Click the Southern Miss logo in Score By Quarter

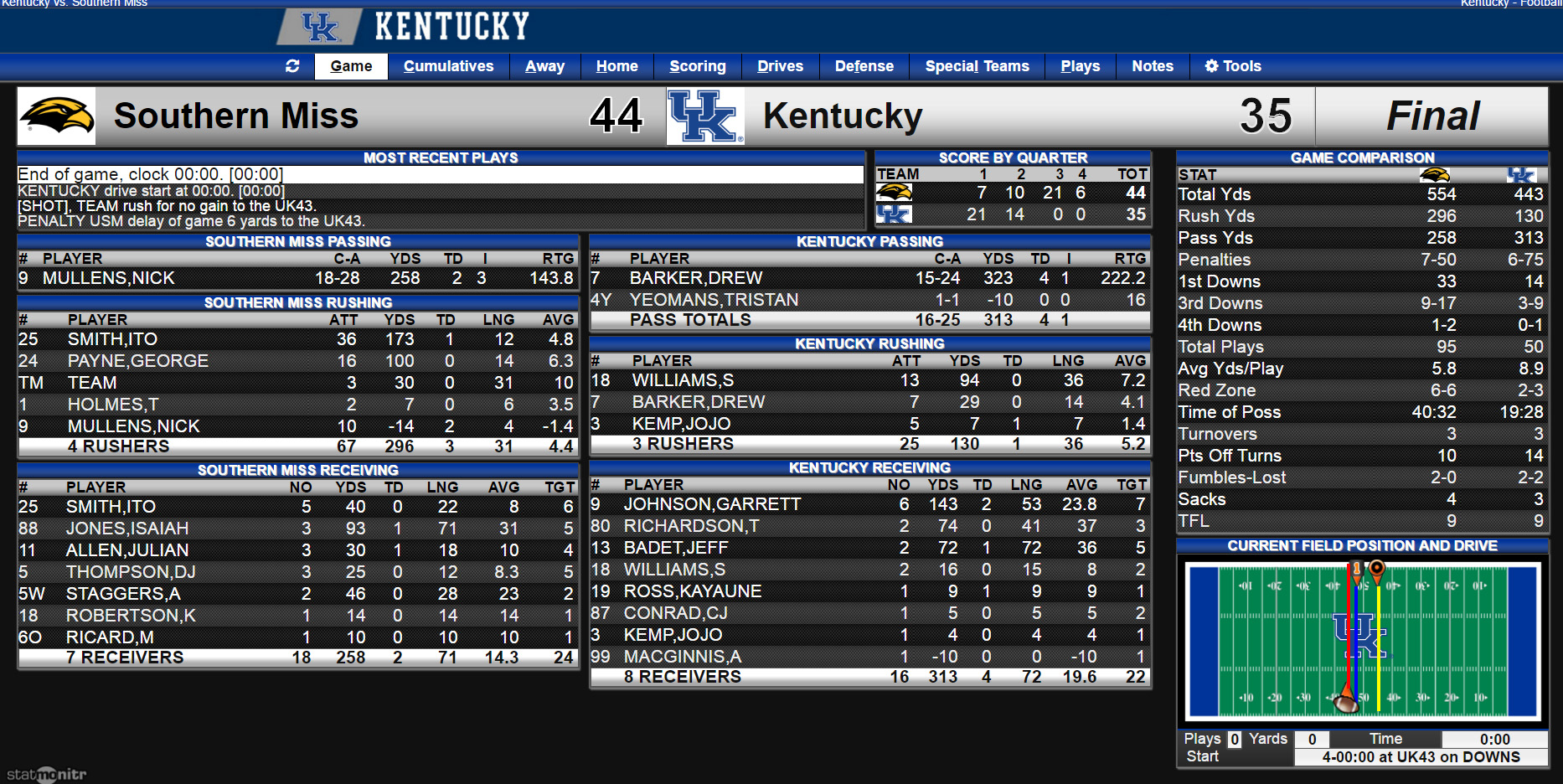(894, 193)
